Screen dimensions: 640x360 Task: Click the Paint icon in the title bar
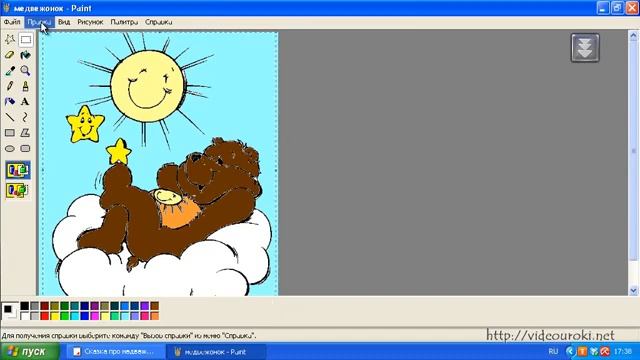[7, 8]
